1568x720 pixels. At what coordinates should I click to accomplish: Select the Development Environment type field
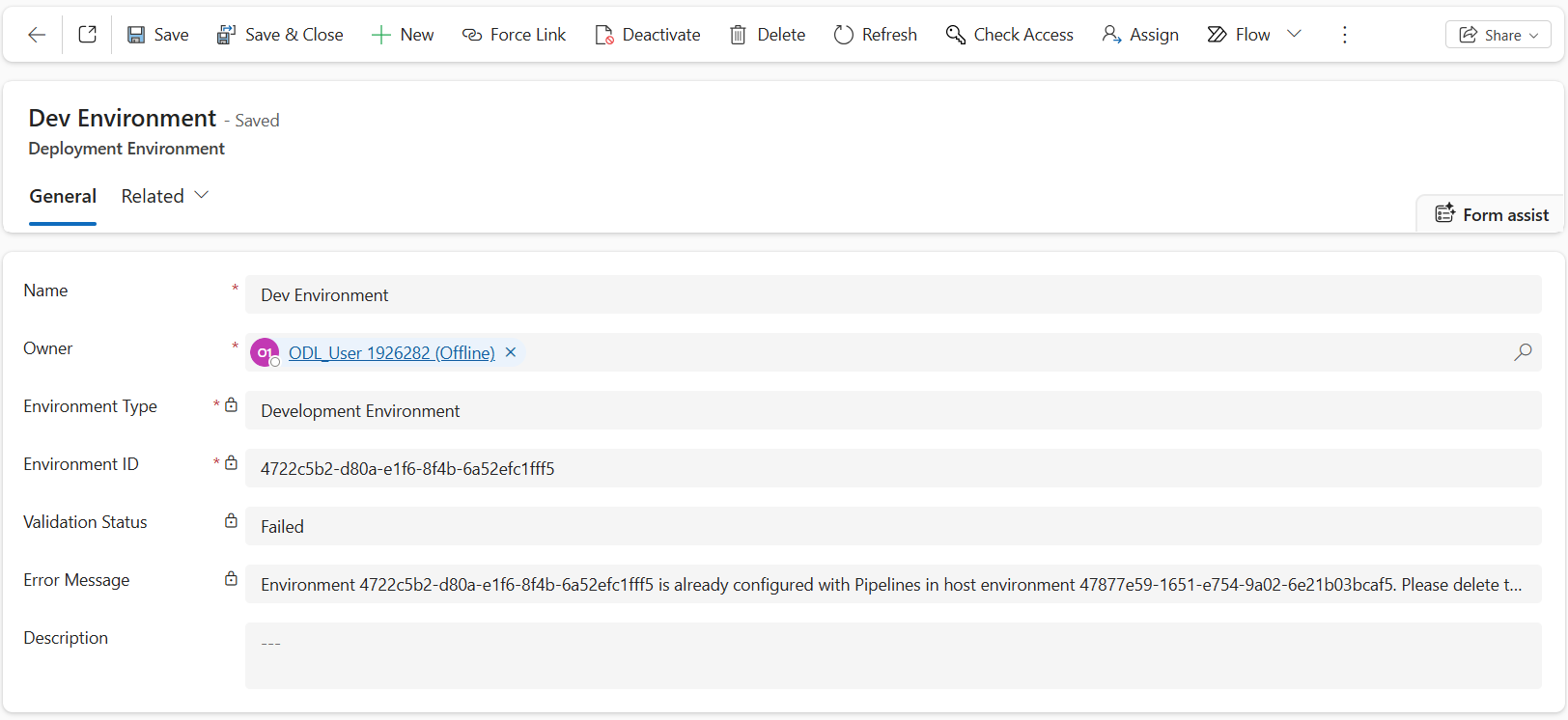tap(893, 410)
